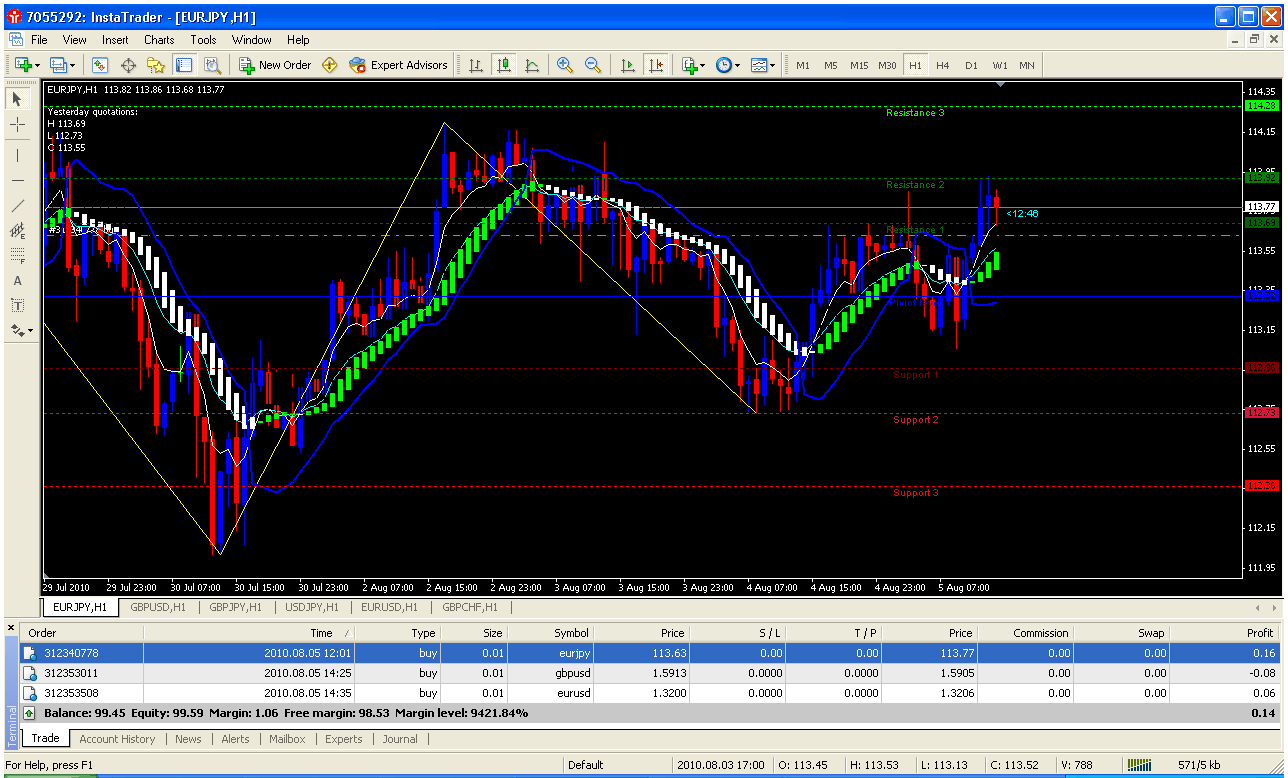Toggle the chart auto scroll button

pos(628,65)
